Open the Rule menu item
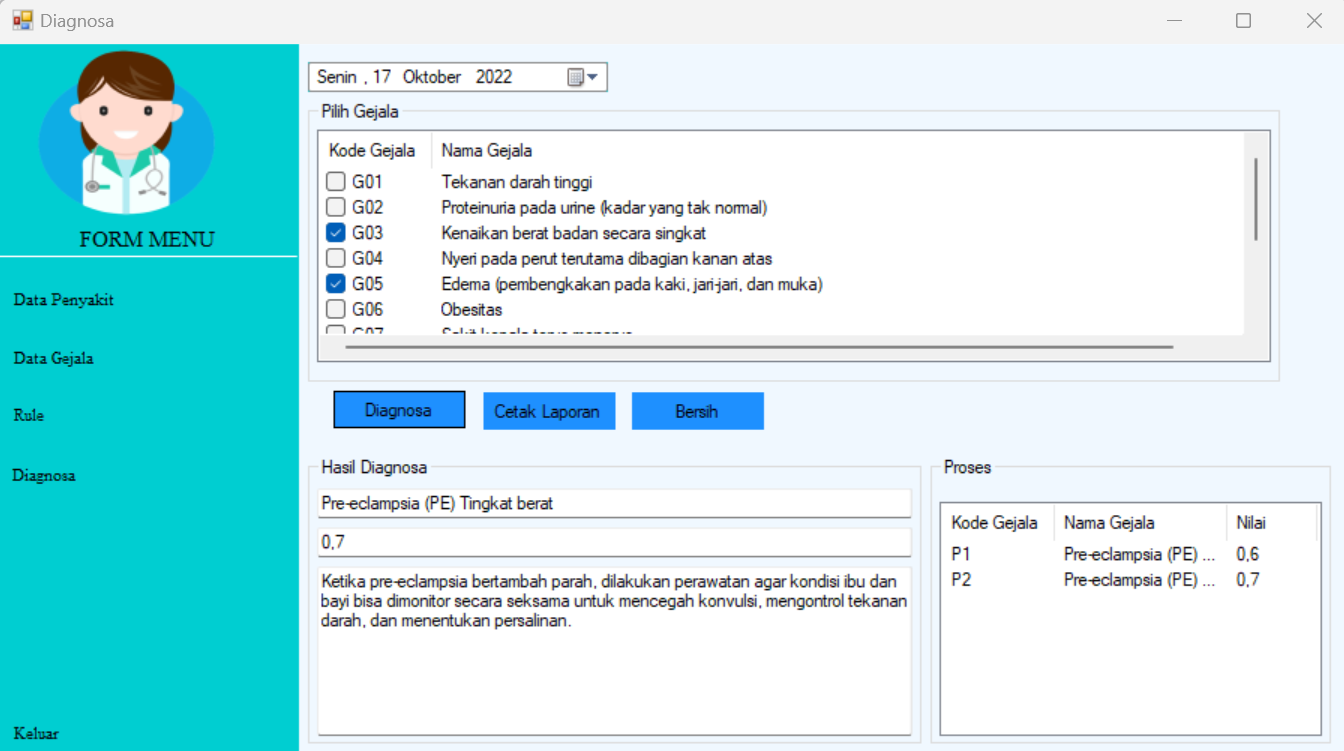1344x751 pixels. tap(29, 416)
